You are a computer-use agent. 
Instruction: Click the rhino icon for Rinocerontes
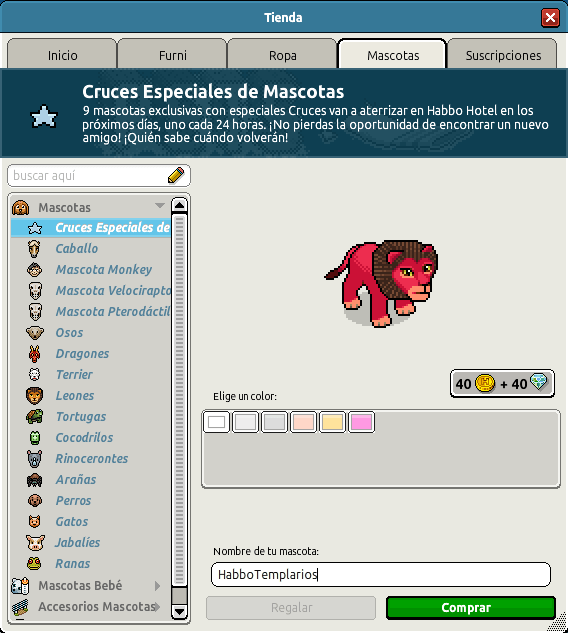pos(35,459)
